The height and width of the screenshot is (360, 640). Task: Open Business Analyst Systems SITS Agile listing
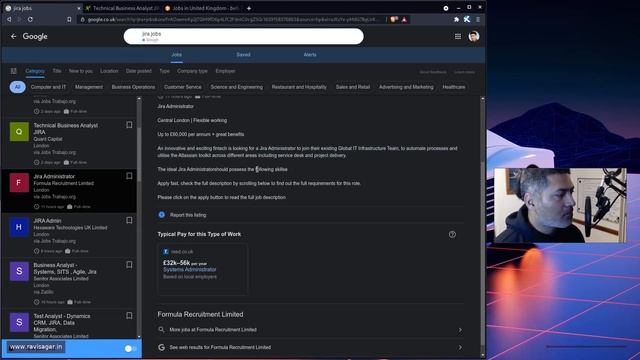[x=69, y=283]
